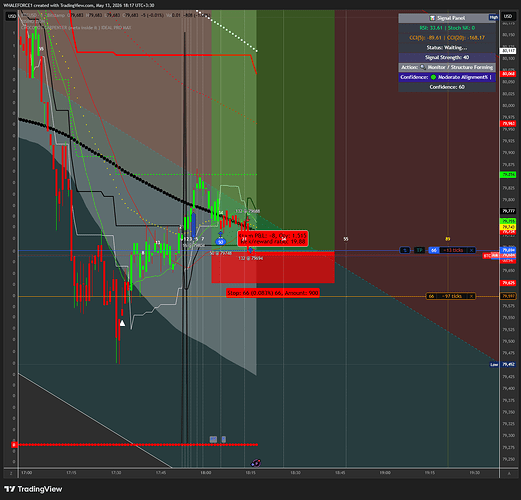
Task: Click the RSI: 33.61 | Stoch %K row
Action: (447, 28)
